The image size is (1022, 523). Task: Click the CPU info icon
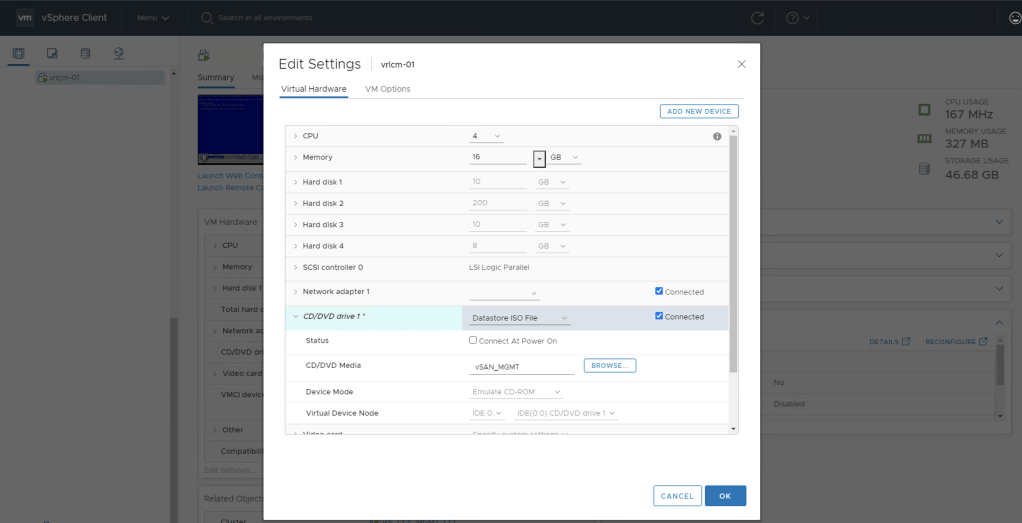click(x=717, y=136)
